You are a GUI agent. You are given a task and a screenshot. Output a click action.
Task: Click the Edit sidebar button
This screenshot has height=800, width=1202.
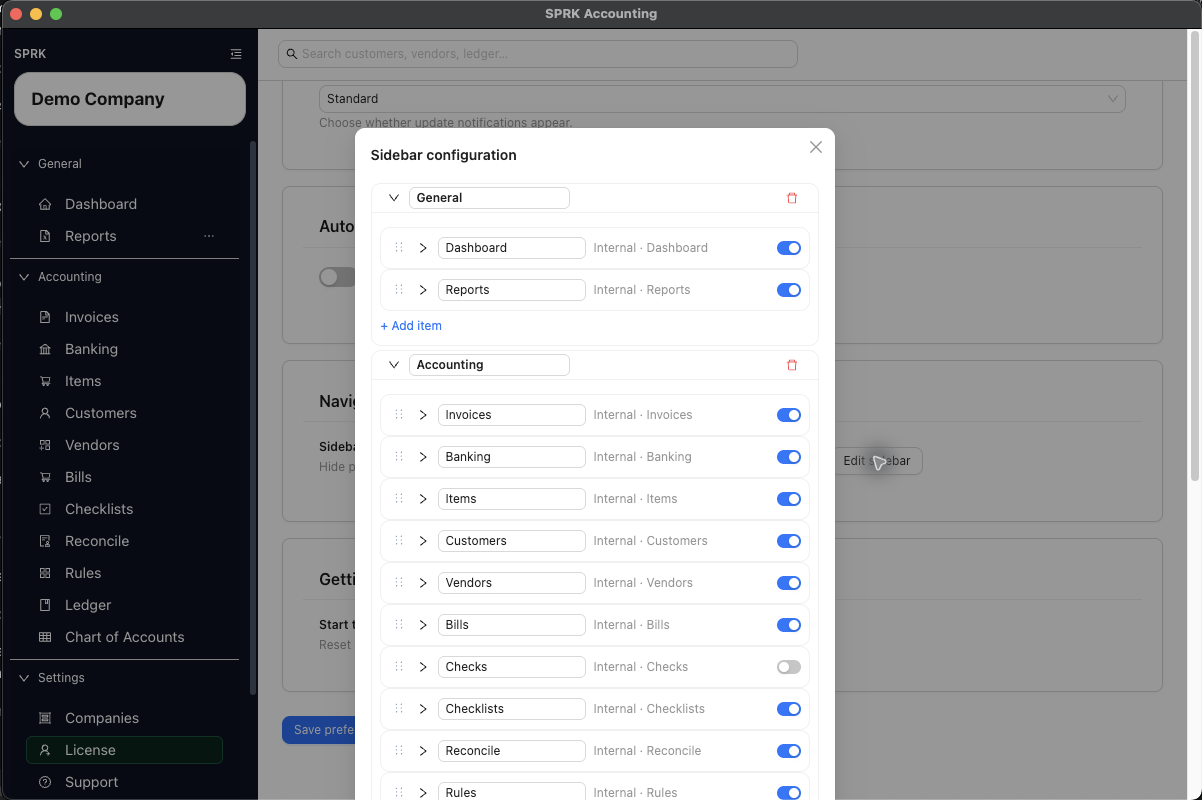(877, 461)
